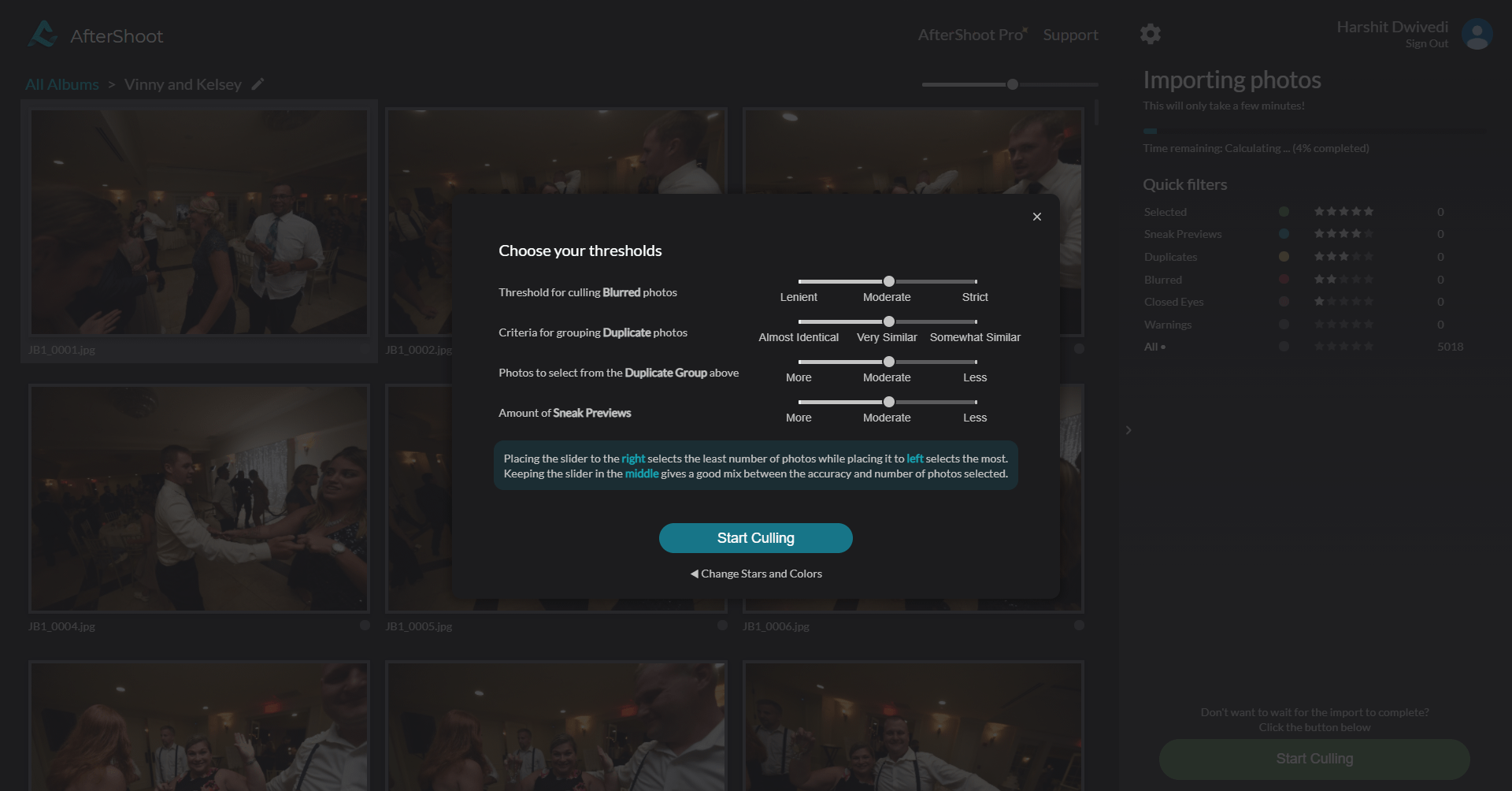Toggle selection dot for JB1_0005.jpg
1512x791 pixels.
(722, 625)
